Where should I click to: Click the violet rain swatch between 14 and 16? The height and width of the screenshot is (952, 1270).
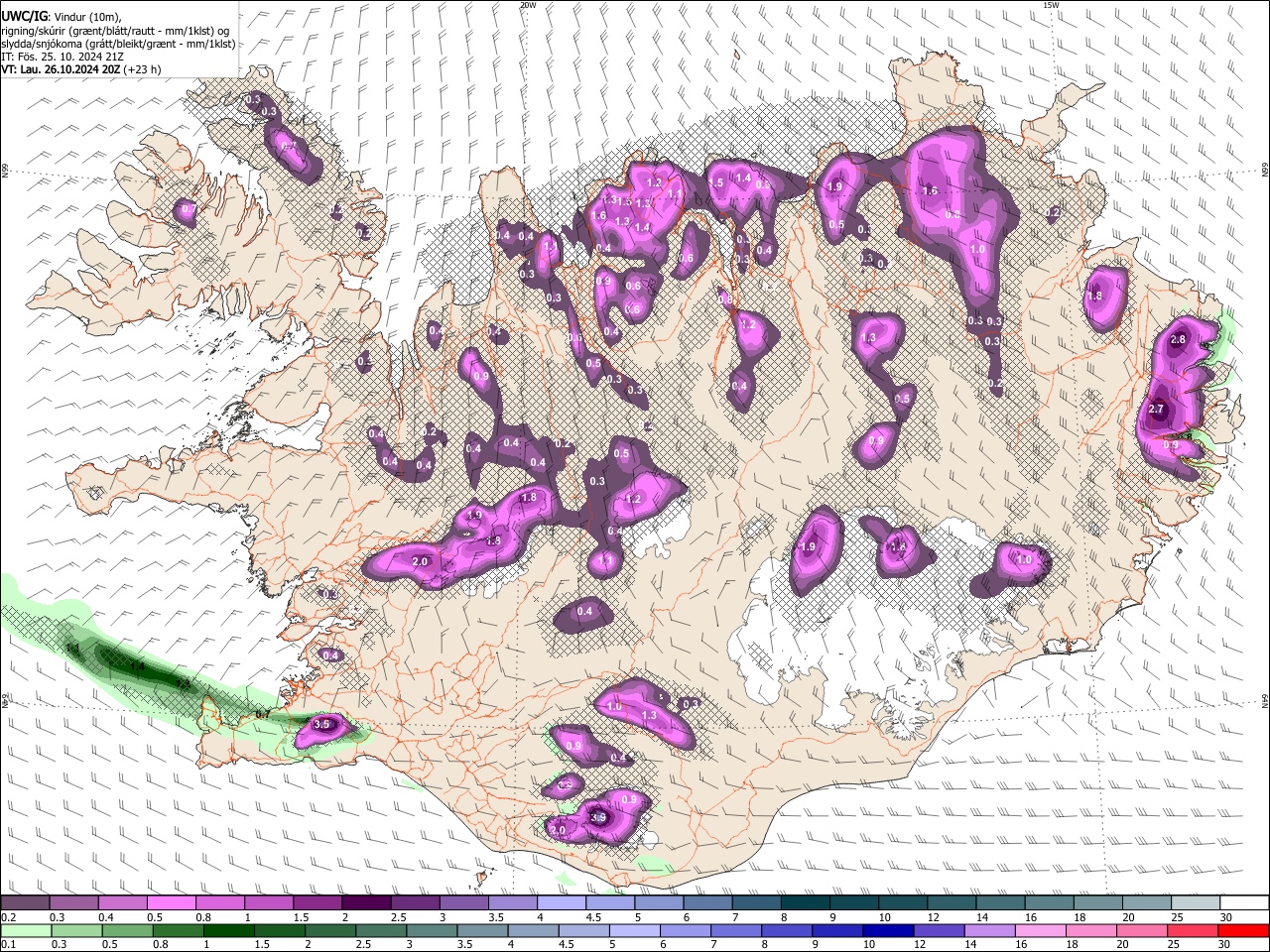(990, 930)
